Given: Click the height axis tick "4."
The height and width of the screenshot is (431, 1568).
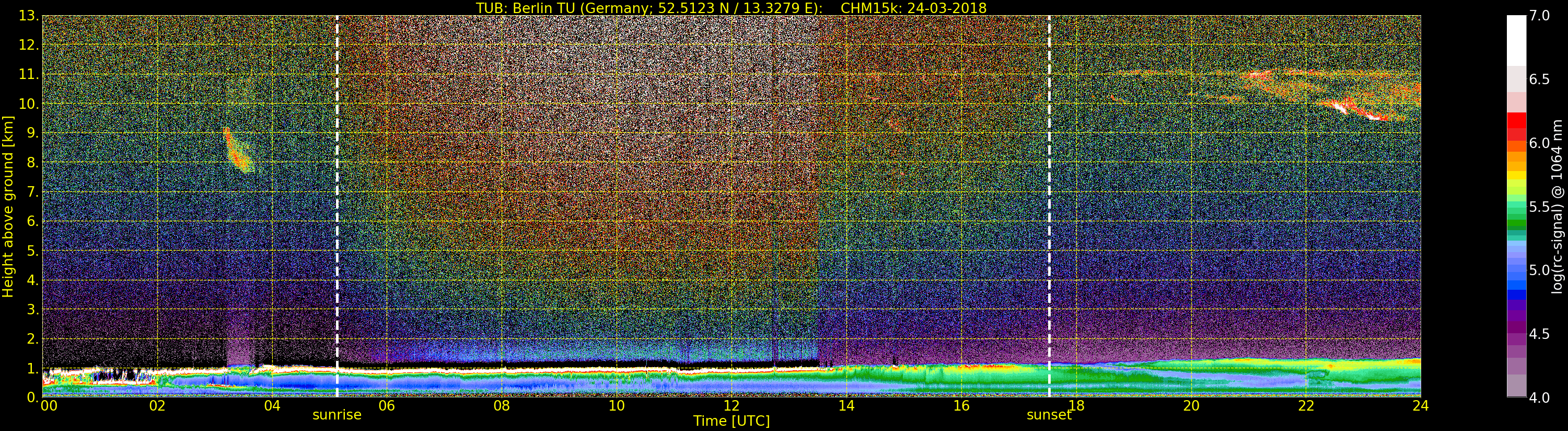Looking at the screenshot, I should (33, 280).
